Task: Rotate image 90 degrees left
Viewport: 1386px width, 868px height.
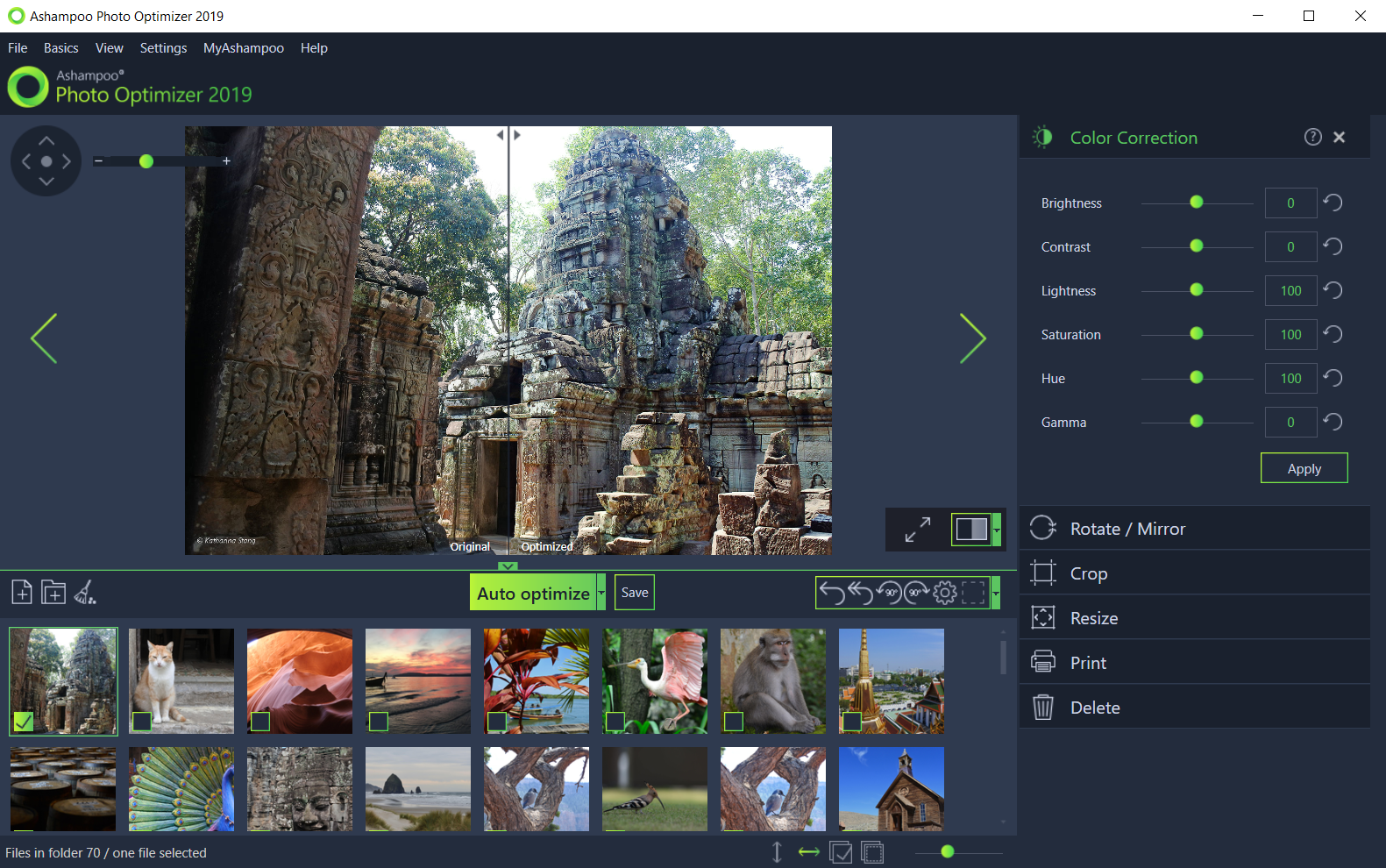Action: tap(889, 594)
